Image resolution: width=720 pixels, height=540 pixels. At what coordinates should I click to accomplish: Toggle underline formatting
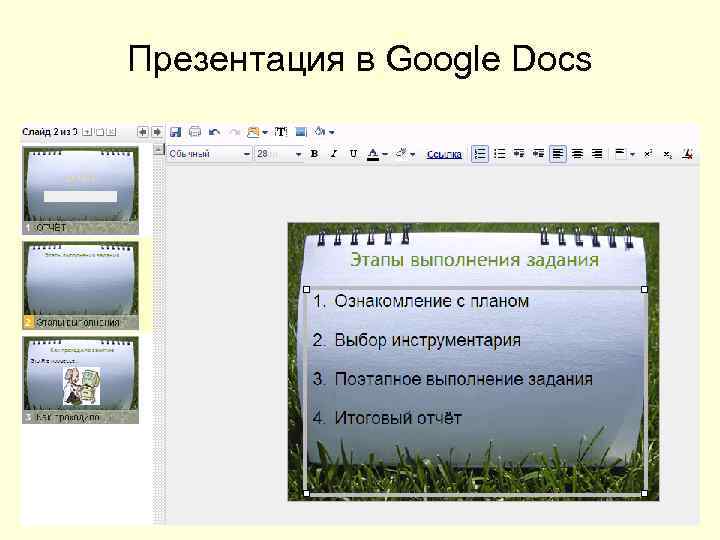click(353, 154)
